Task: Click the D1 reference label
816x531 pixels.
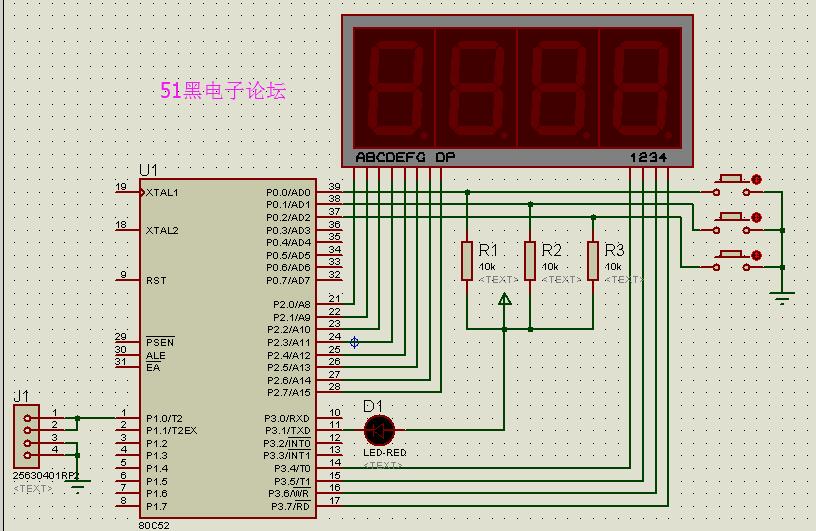Action: tap(373, 406)
